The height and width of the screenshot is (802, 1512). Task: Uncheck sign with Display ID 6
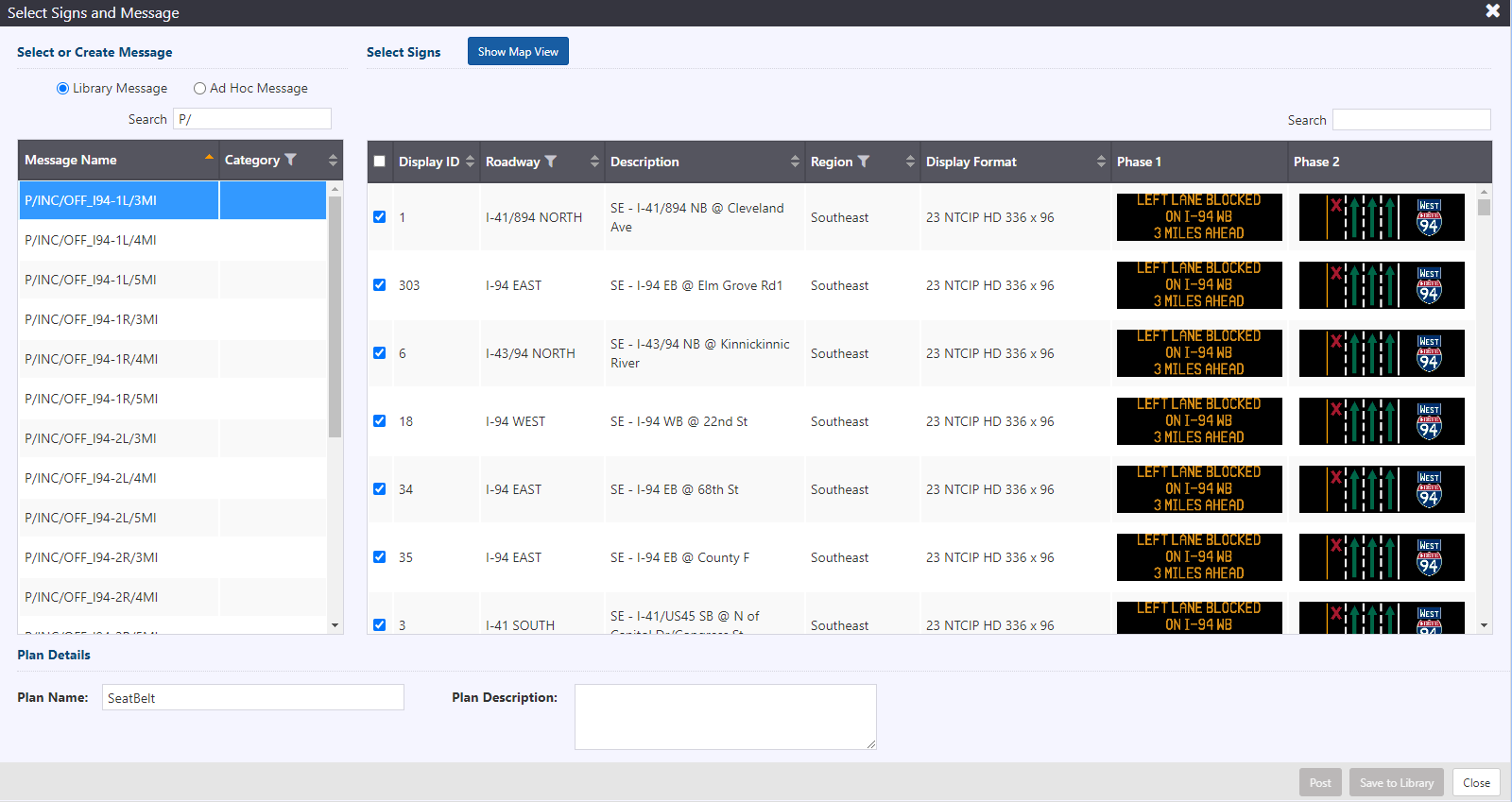[380, 353]
